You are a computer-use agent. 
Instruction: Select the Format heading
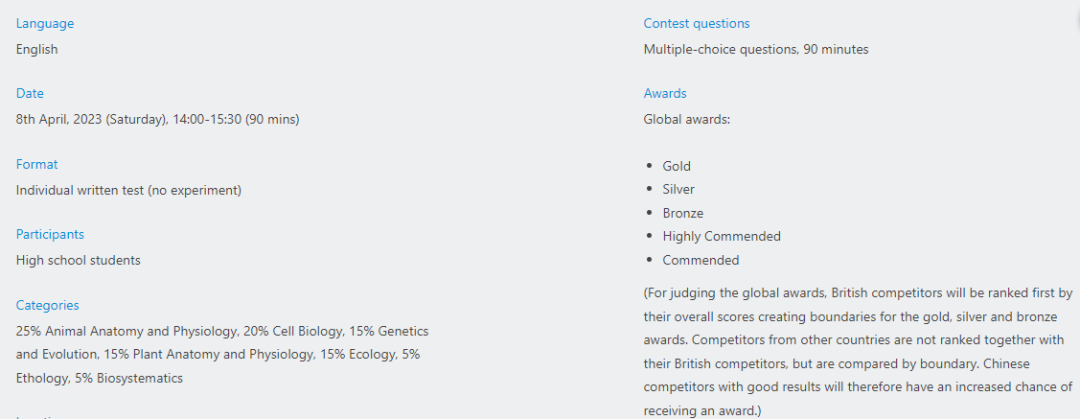click(x=37, y=164)
